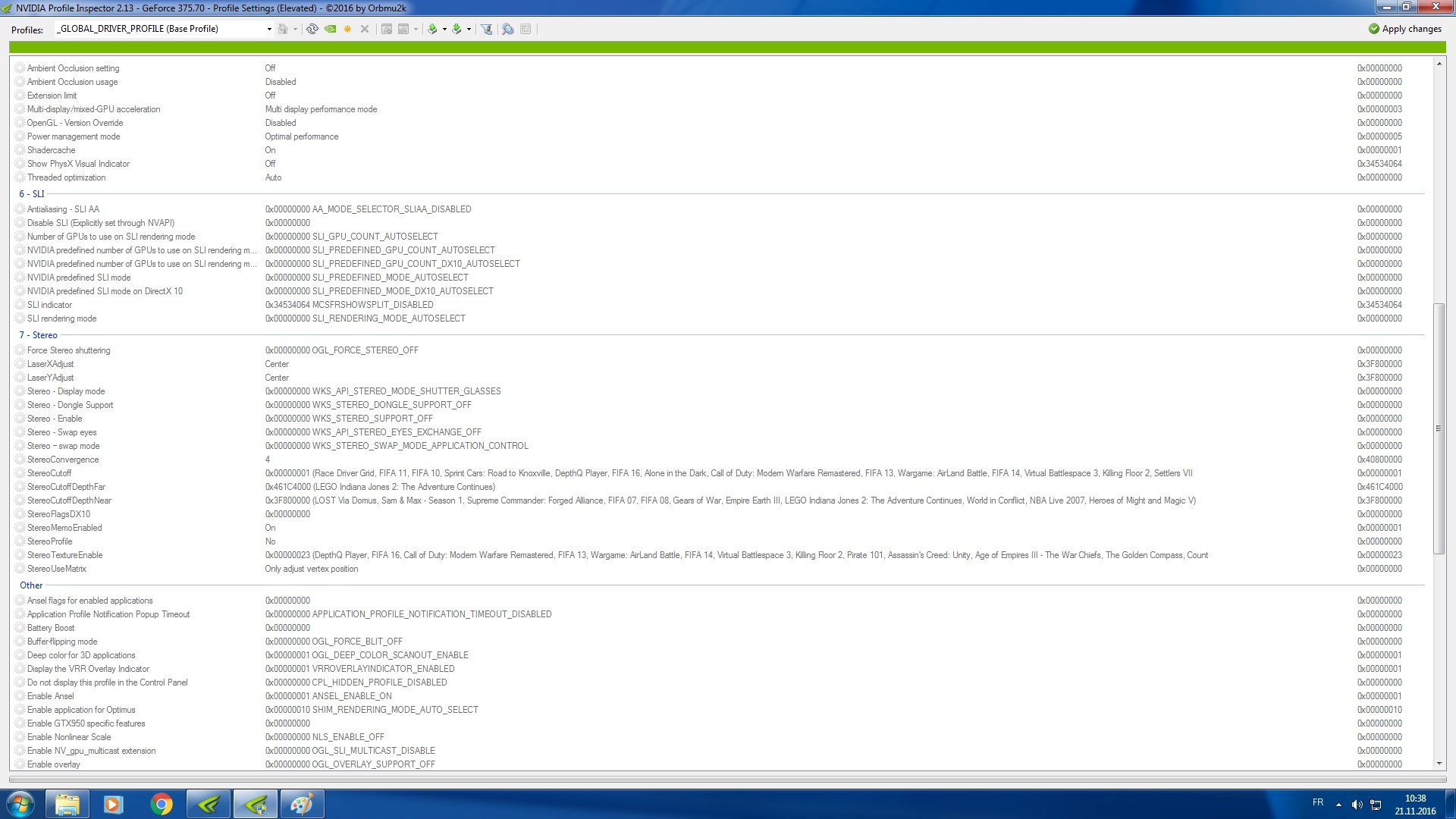The width and height of the screenshot is (1456, 819).
Task: Select the StereoMemoEnabled setting
Action: coord(719,528)
